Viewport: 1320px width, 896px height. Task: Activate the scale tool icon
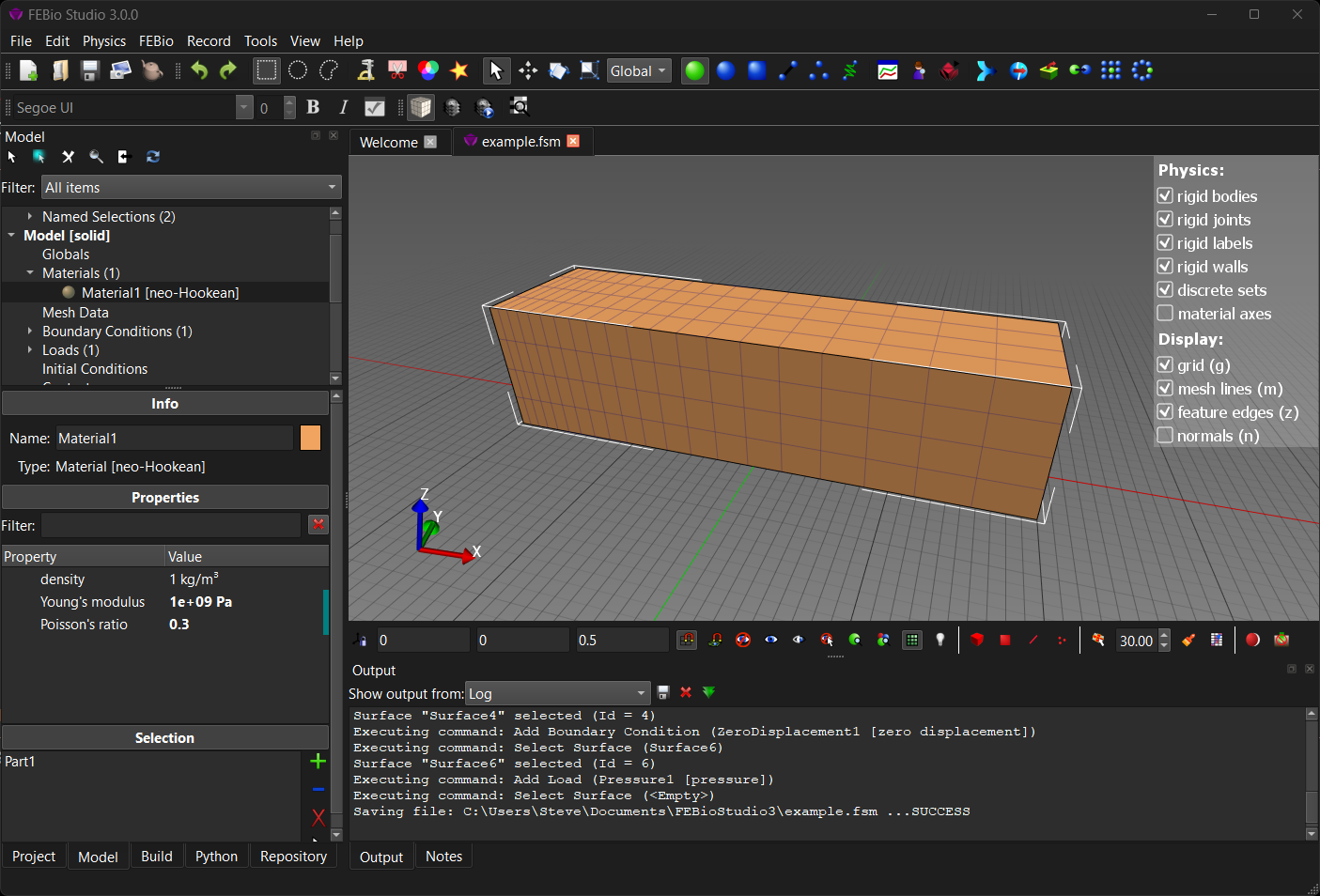click(590, 70)
